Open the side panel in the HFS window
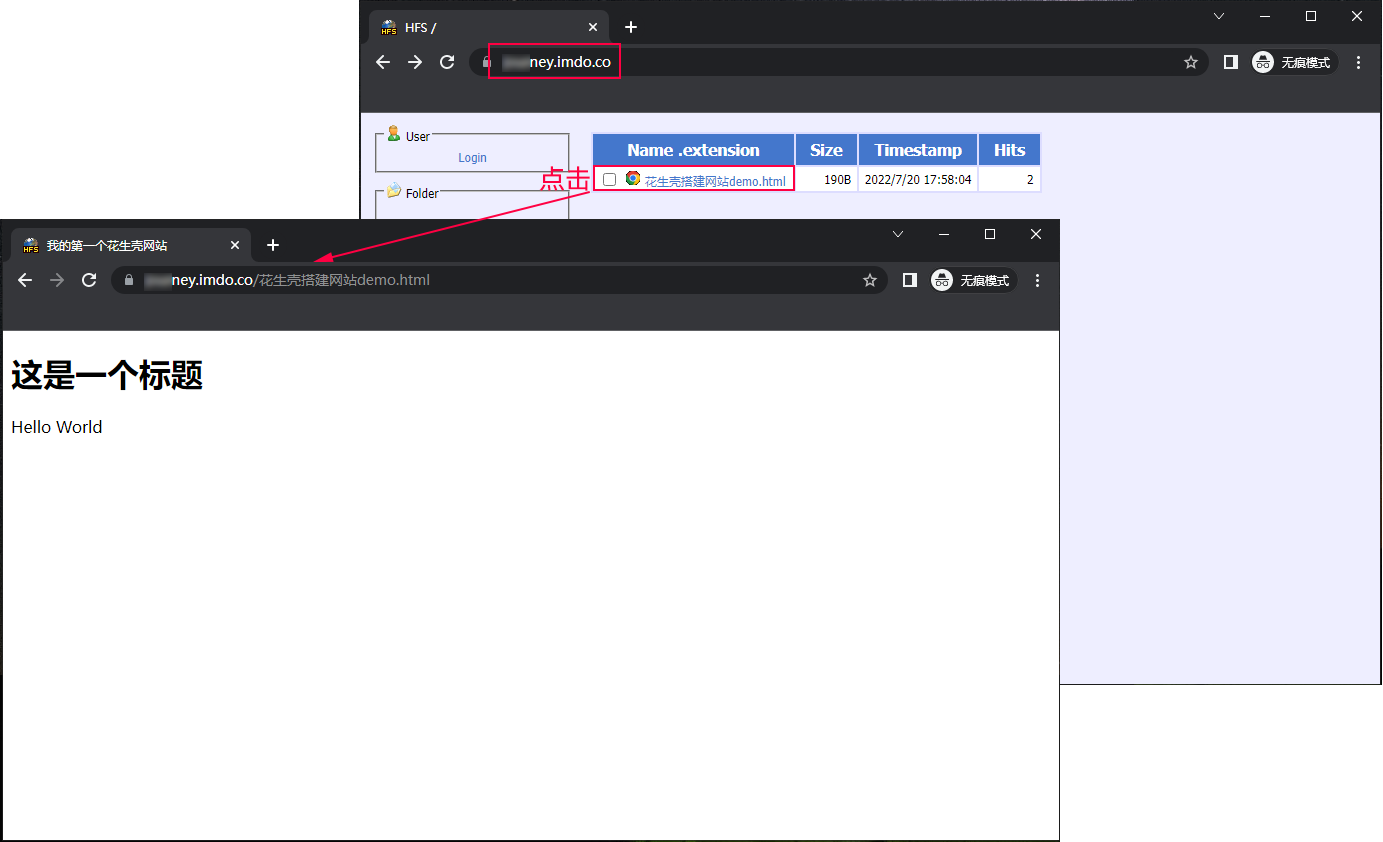This screenshot has width=1383, height=842. coord(1230,62)
